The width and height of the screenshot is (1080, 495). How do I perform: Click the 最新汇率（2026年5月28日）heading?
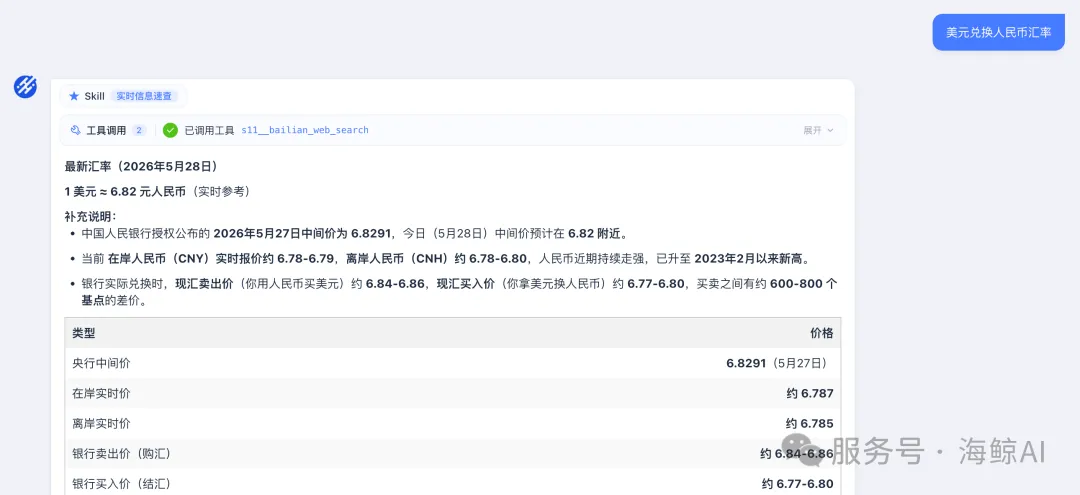(141, 167)
